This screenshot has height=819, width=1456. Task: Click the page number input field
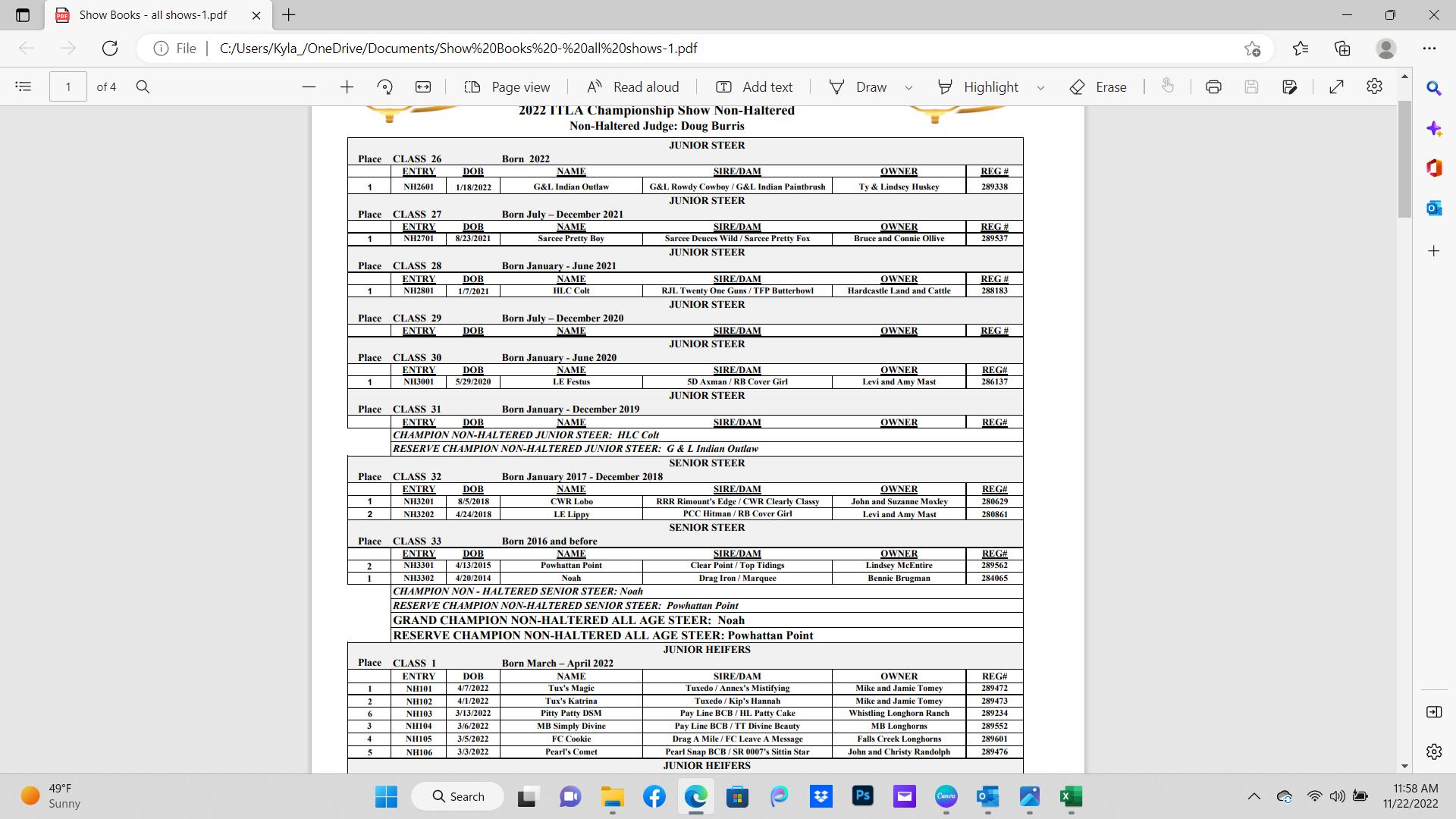point(68,87)
